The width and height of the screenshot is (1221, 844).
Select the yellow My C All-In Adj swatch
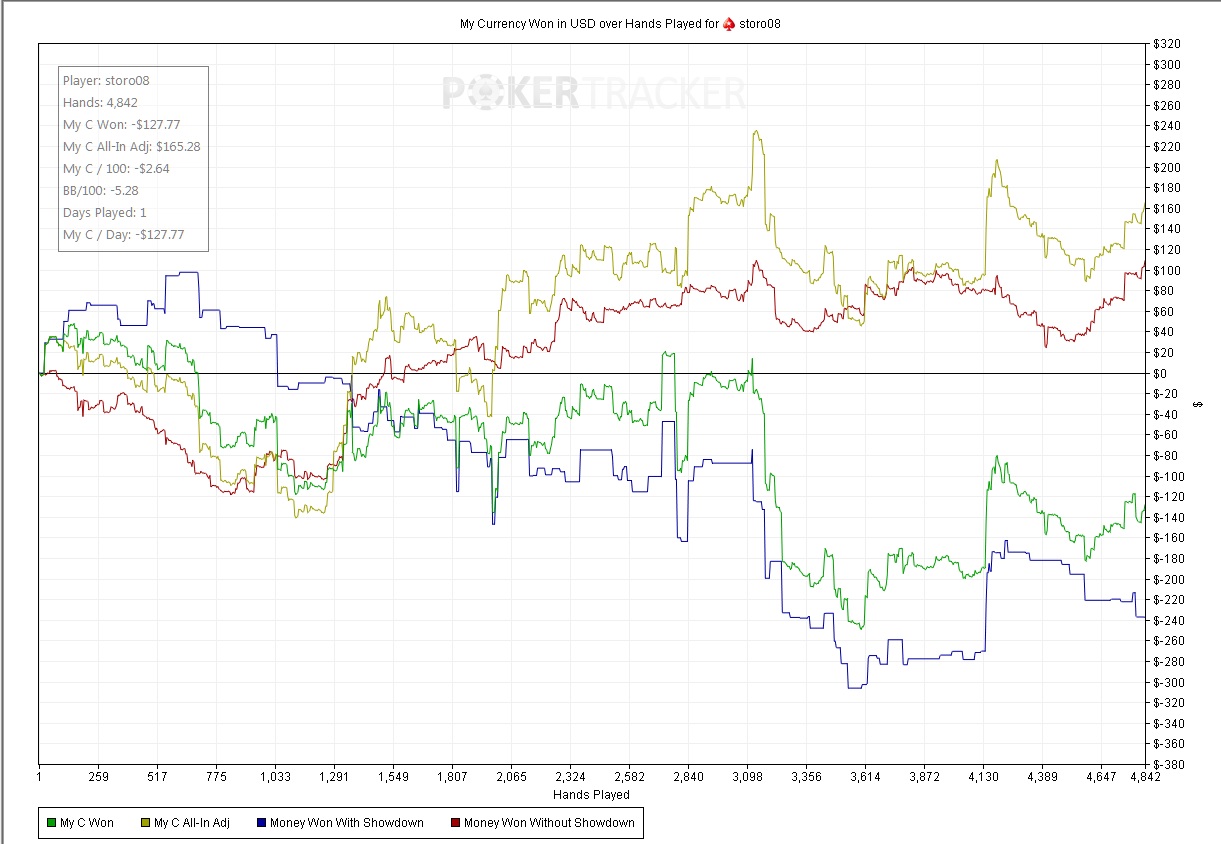click(x=146, y=823)
